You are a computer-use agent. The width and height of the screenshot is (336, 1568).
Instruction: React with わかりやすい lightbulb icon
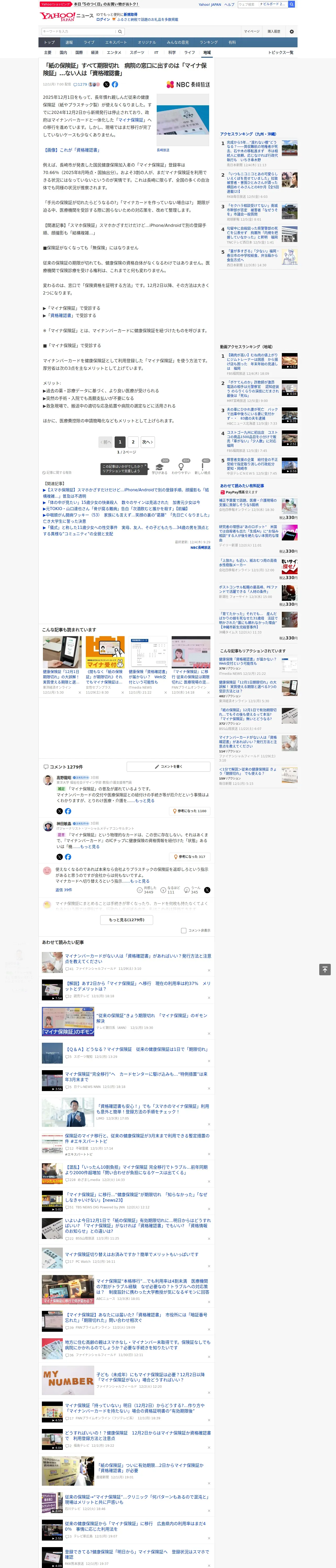click(x=181, y=467)
